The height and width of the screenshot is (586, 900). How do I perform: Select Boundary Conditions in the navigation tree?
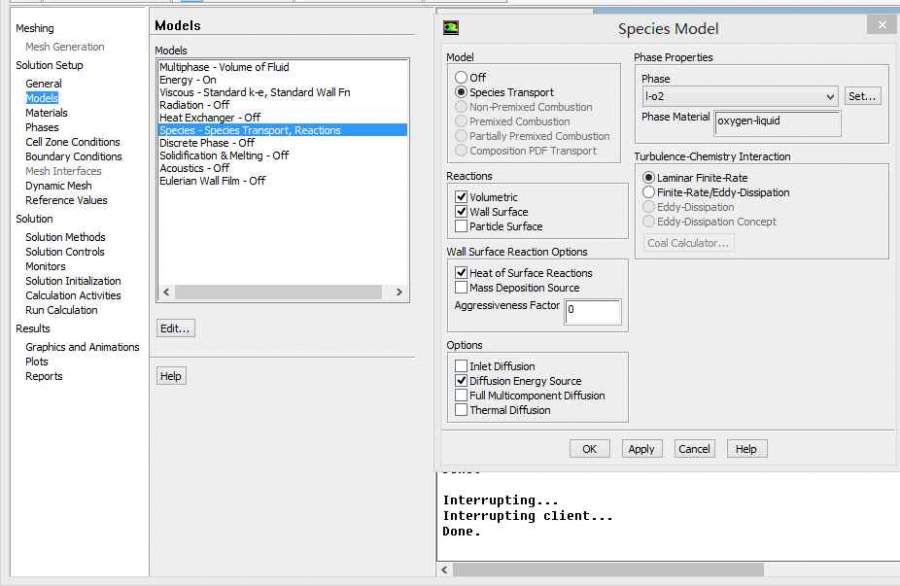pyautogui.click(x=73, y=157)
